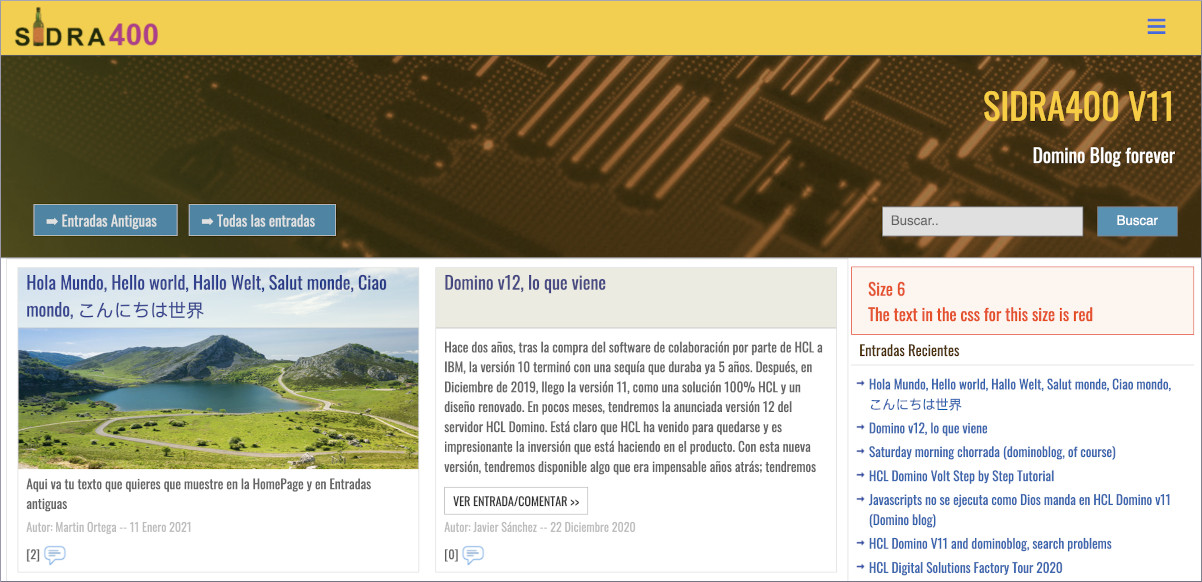The height and width of the screenshot is (582, 1202).
Task: Click the Size 6 notice text
Action: (x=886, y=290)
